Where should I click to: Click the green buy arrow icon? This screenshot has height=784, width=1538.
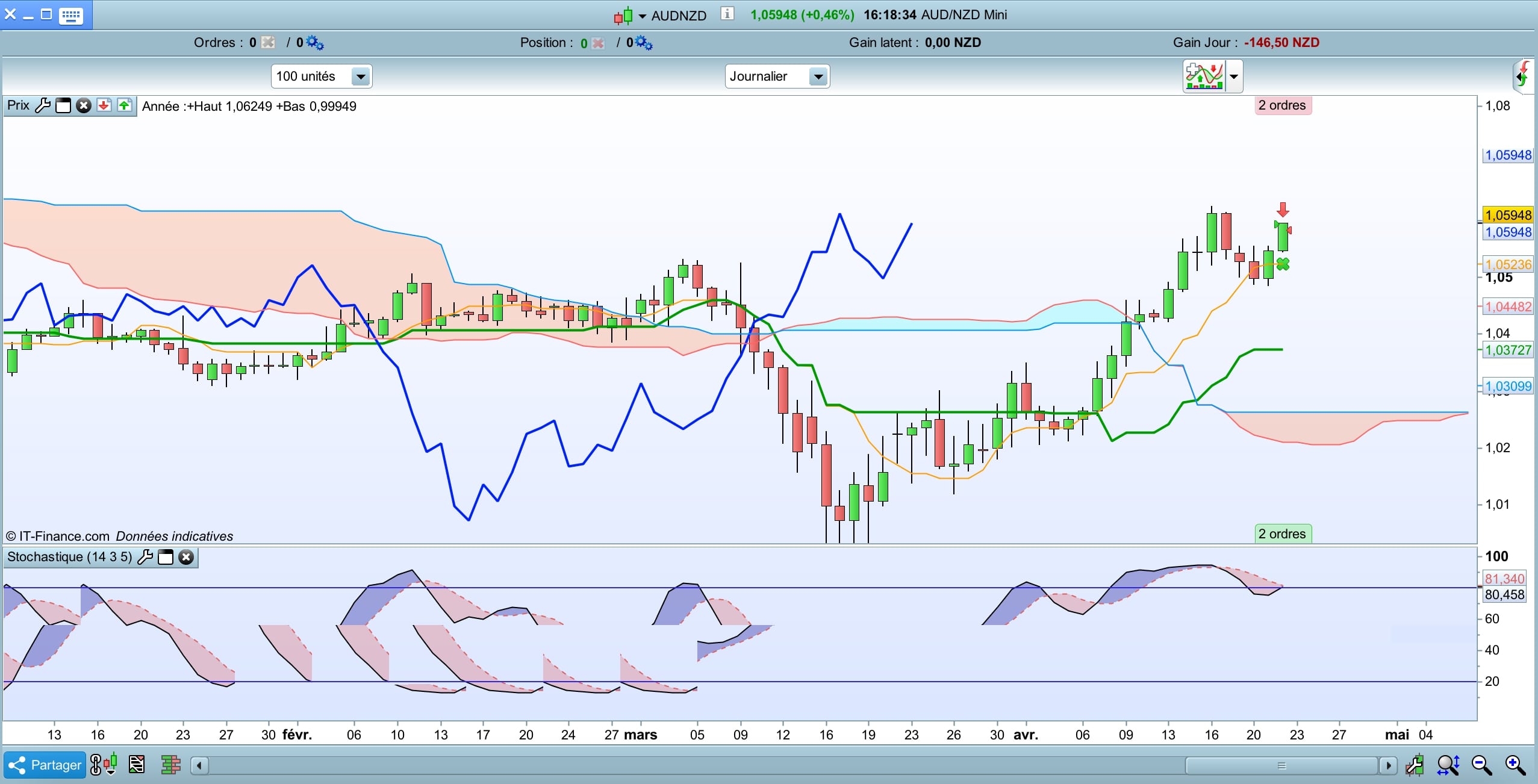click(124, 106)
